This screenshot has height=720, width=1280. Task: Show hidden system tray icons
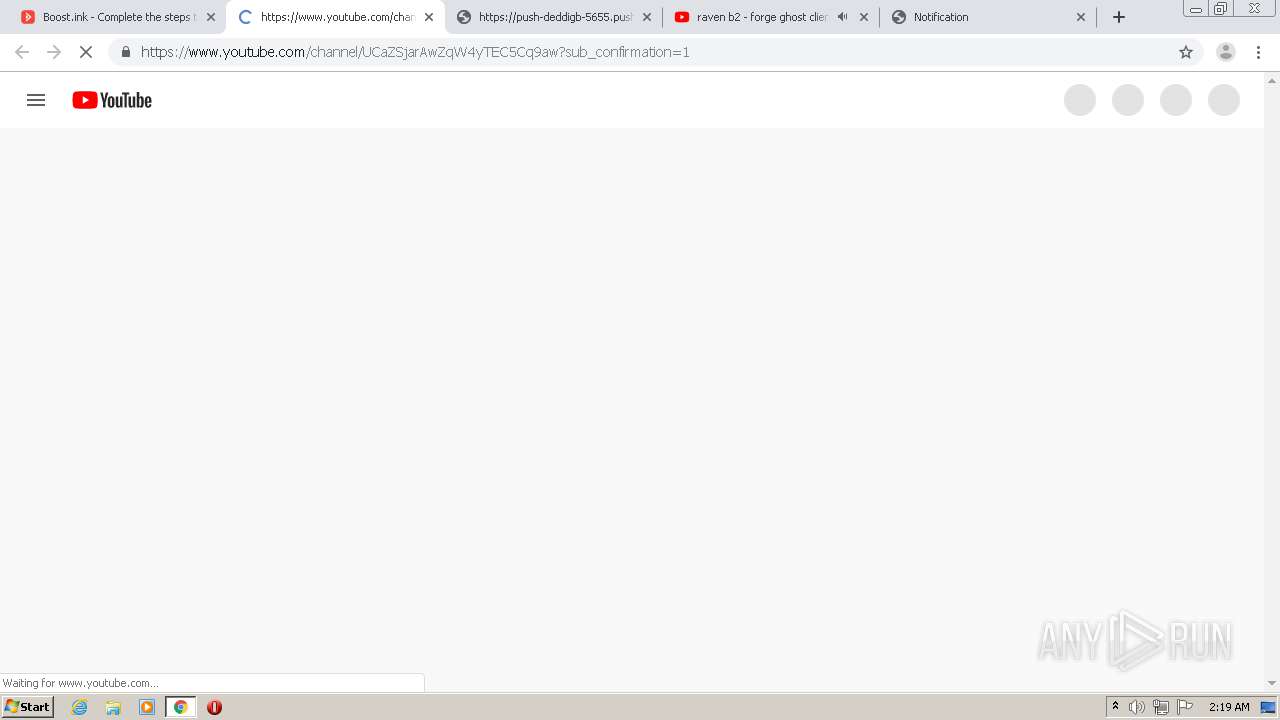point(1115,707)
